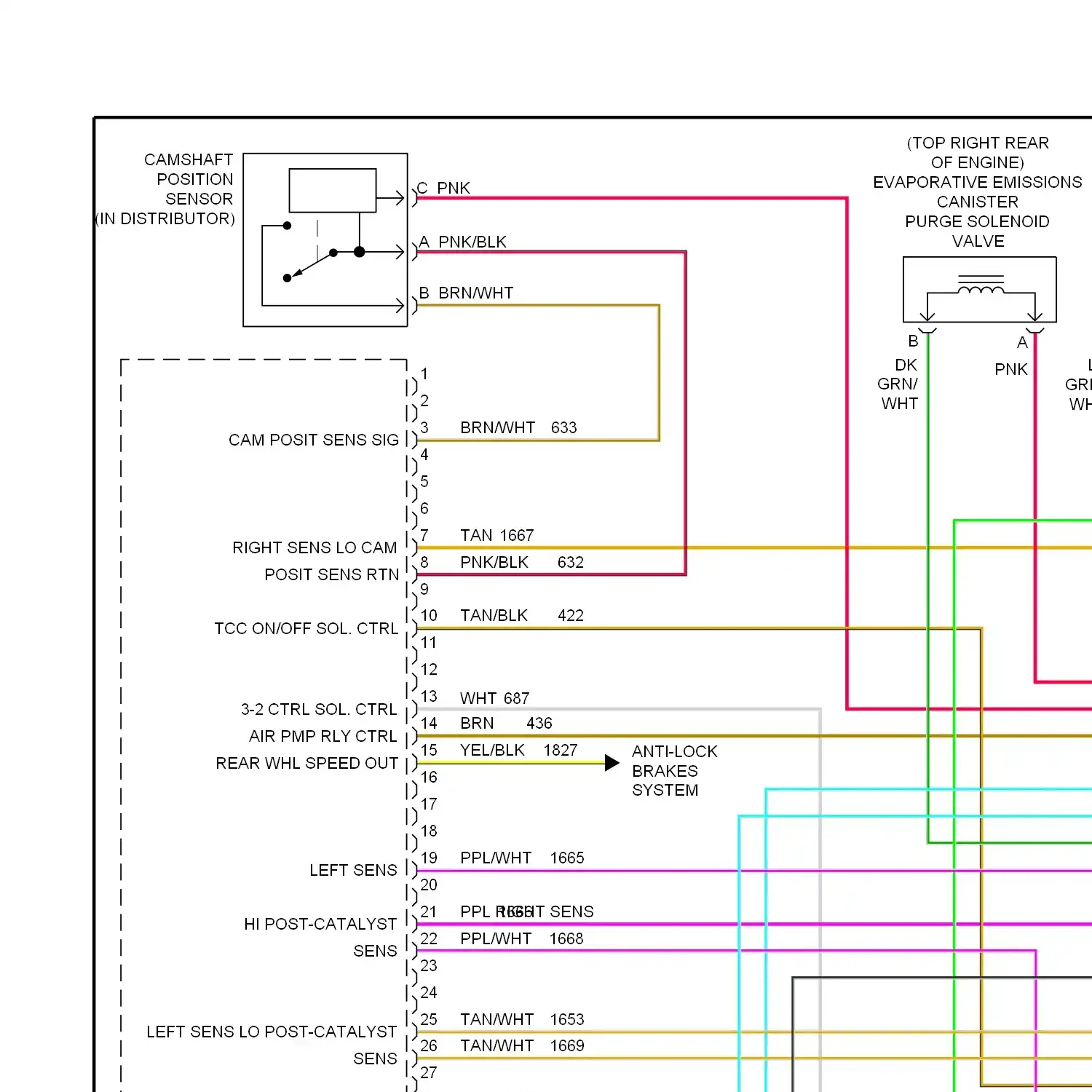Select the (TOP RIGHT REAR location note

tap(978, 143)
